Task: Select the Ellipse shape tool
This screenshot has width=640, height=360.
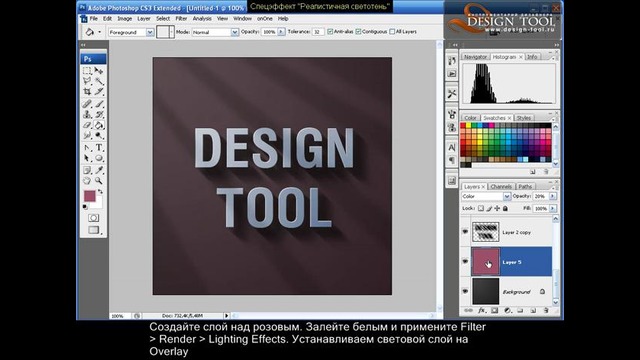Action: coord(99,158)
